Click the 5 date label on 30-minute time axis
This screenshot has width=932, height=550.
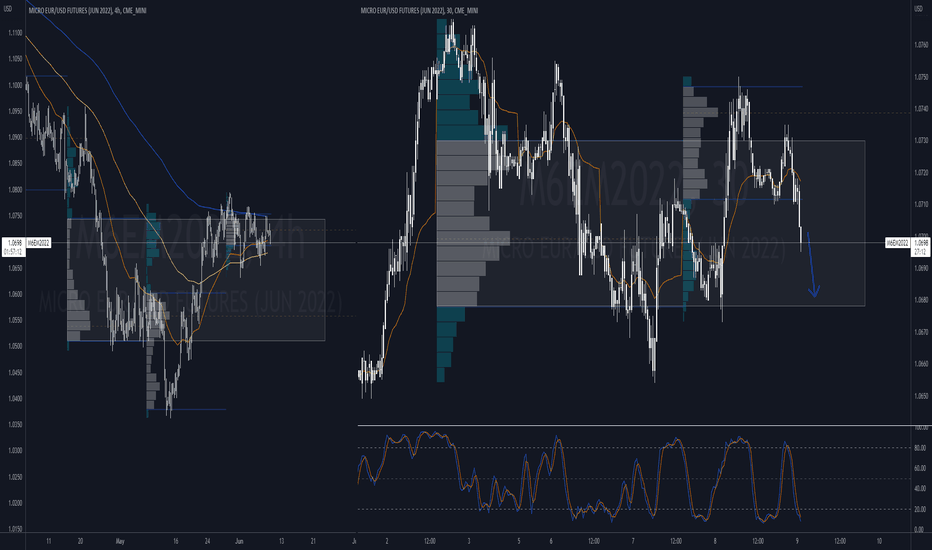tap(518, 541)
